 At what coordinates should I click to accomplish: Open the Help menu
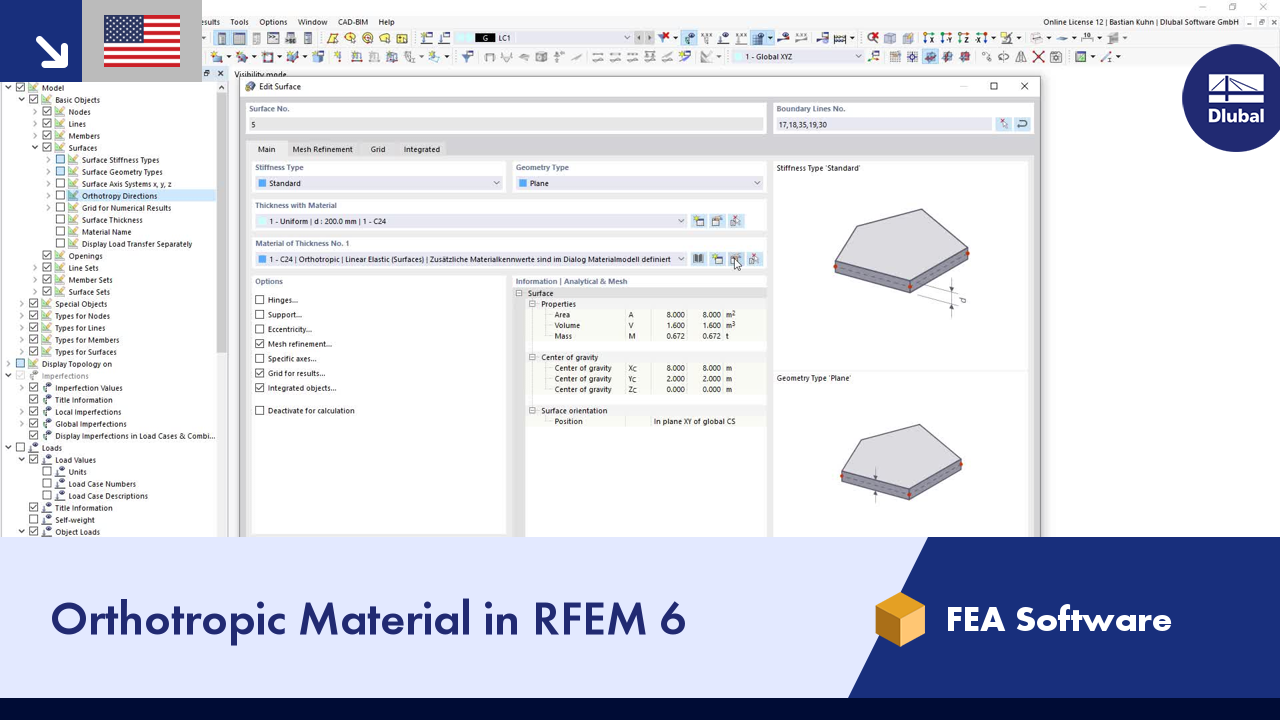pyautogui.click(x=386, y=22)
